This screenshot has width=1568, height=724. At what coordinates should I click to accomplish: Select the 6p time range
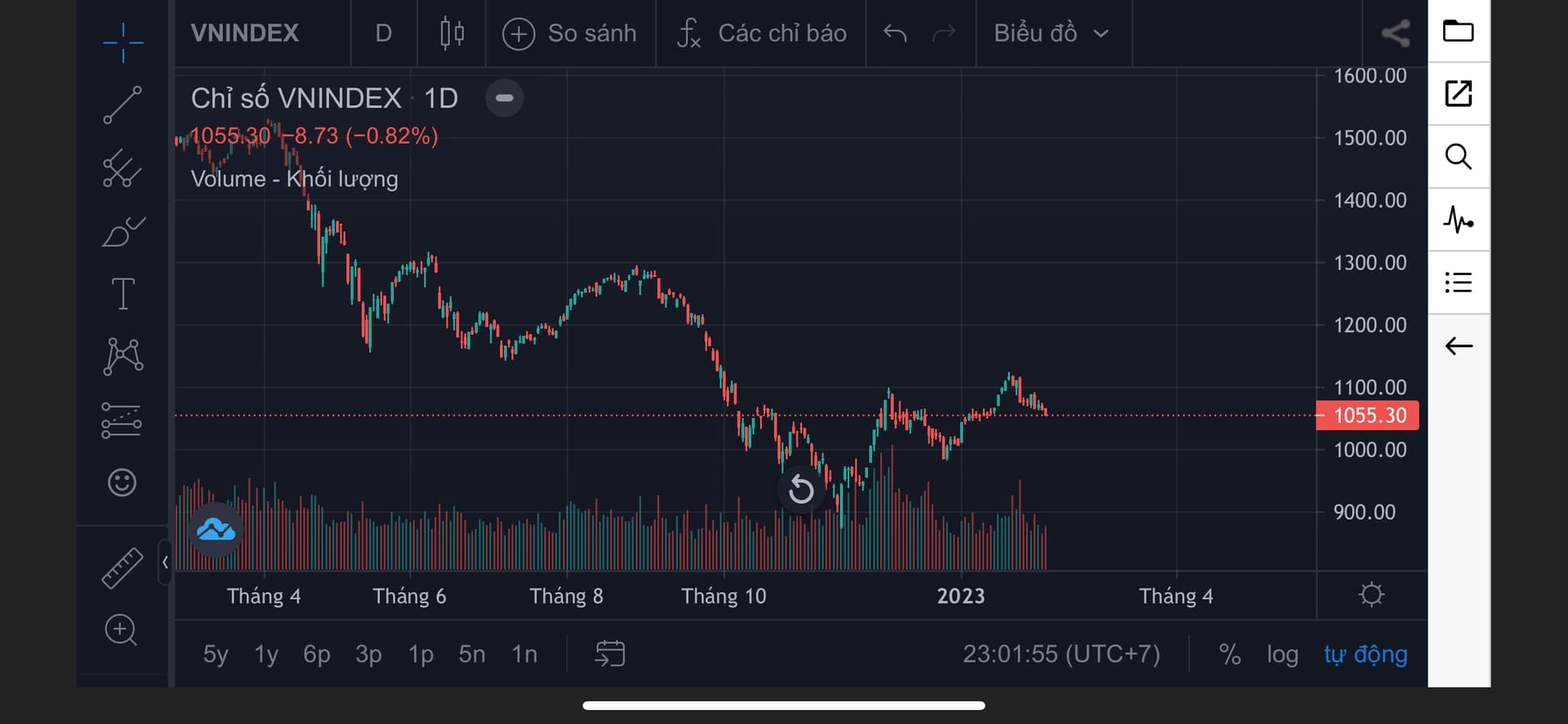click(x=317, y=654)
